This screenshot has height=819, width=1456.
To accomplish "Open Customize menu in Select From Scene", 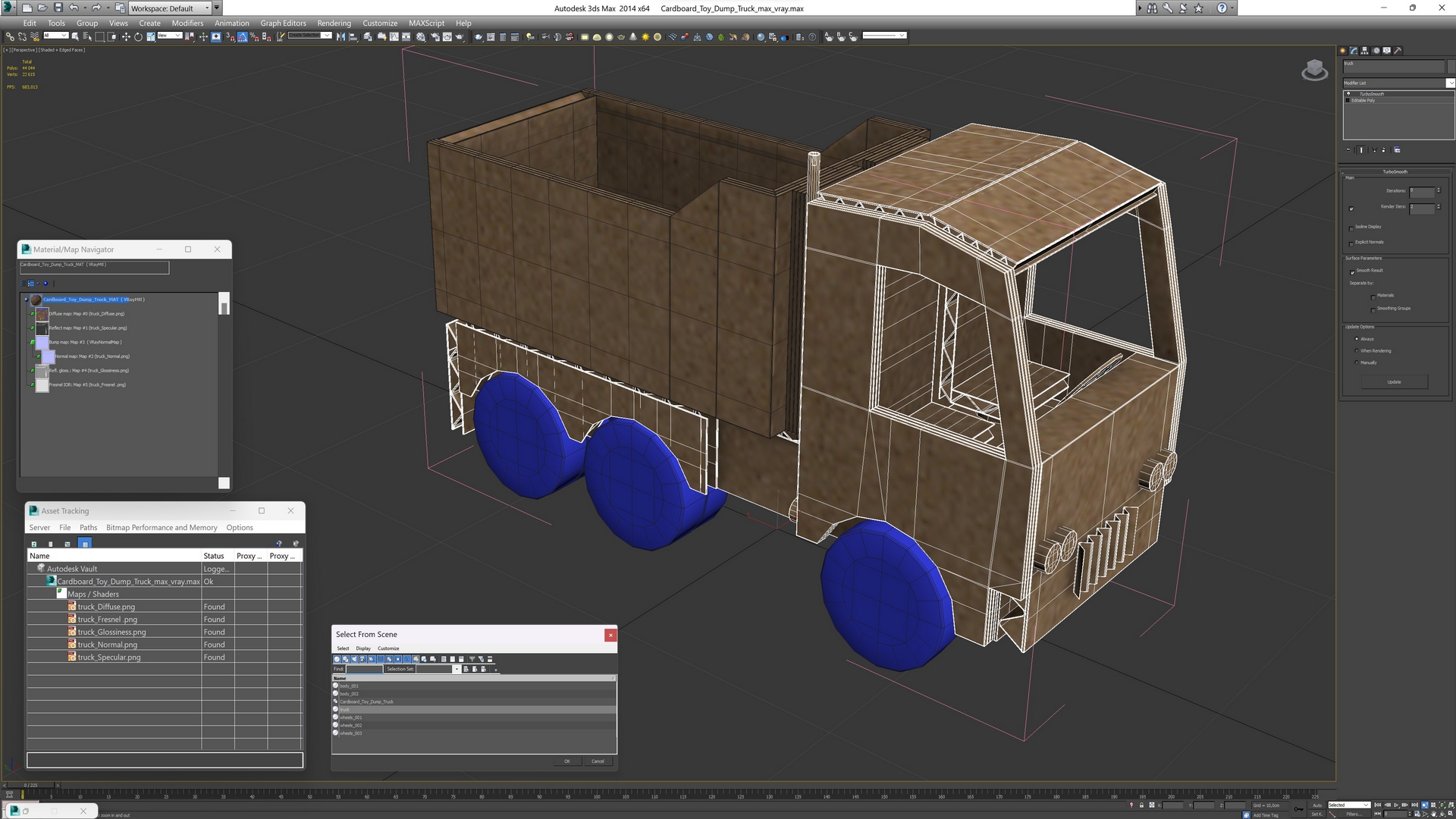I will click(388, 649).
